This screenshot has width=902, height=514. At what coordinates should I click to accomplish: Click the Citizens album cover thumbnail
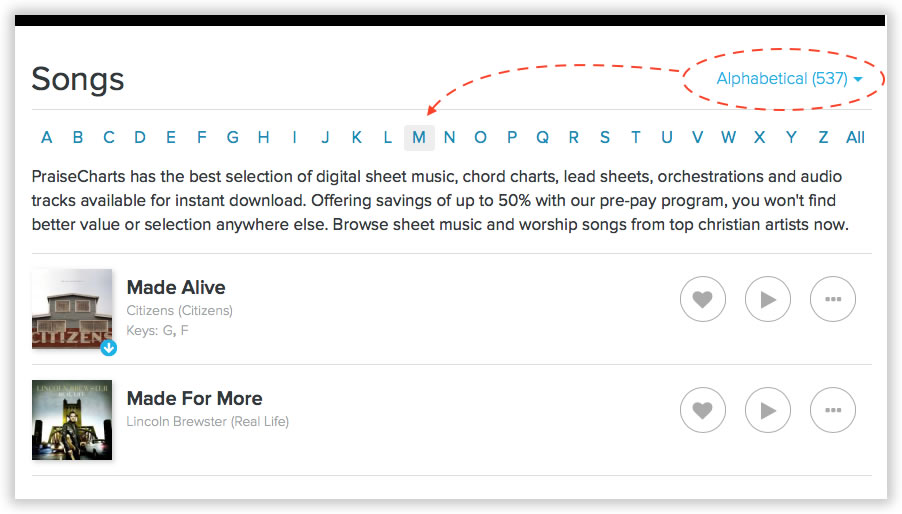72,308
